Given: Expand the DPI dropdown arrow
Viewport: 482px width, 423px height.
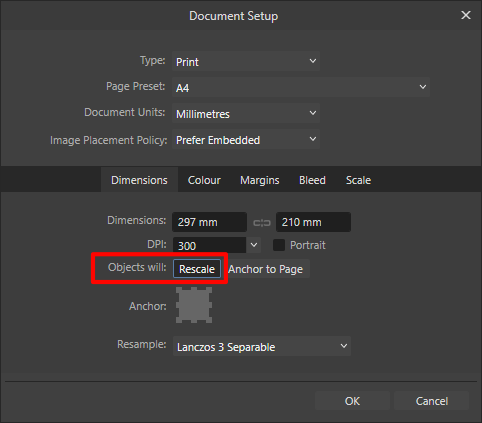Looking at the screenshot, I should [x=254, y=245].
